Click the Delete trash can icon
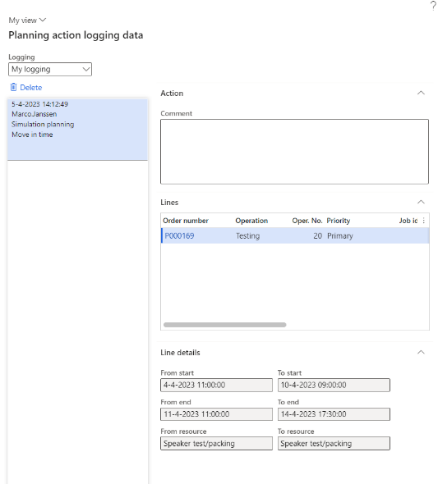438x484 pixels. point(13,87)
